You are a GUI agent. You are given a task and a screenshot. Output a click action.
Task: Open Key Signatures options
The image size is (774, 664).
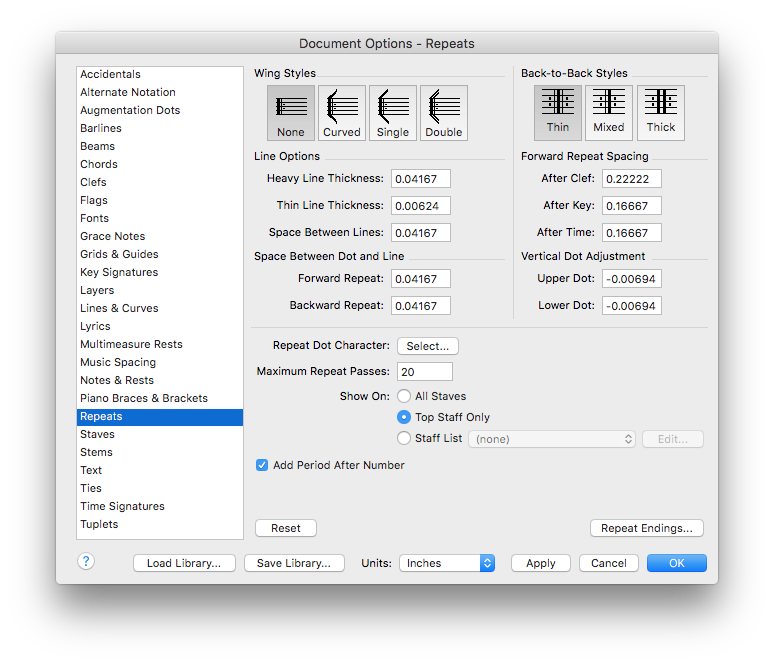point(159,273)
